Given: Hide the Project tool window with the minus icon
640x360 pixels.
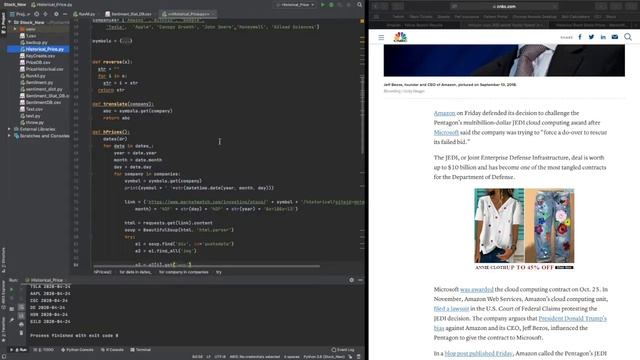Looking at the screenshot, I should (x=64, y=14).
